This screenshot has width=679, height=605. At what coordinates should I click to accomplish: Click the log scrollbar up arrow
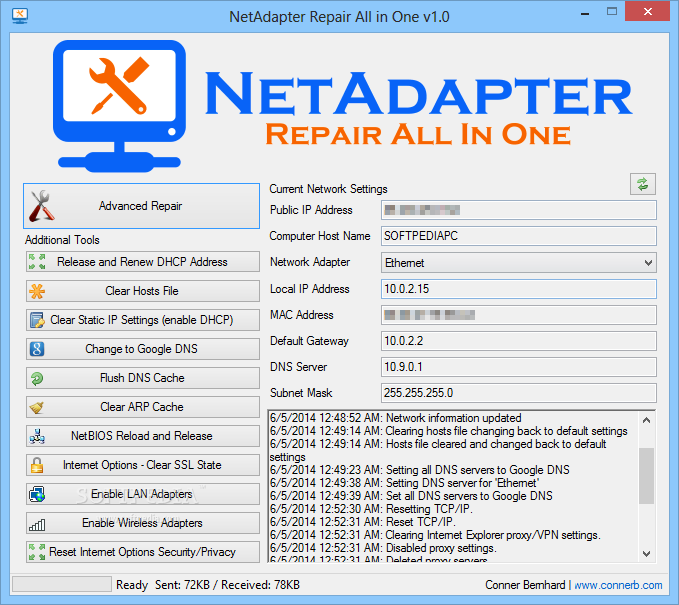pyautogui.click(x=647, y=420)
